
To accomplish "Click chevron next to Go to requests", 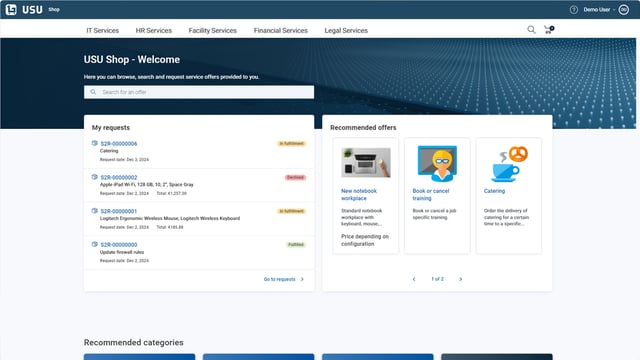I will click(302, 280).
